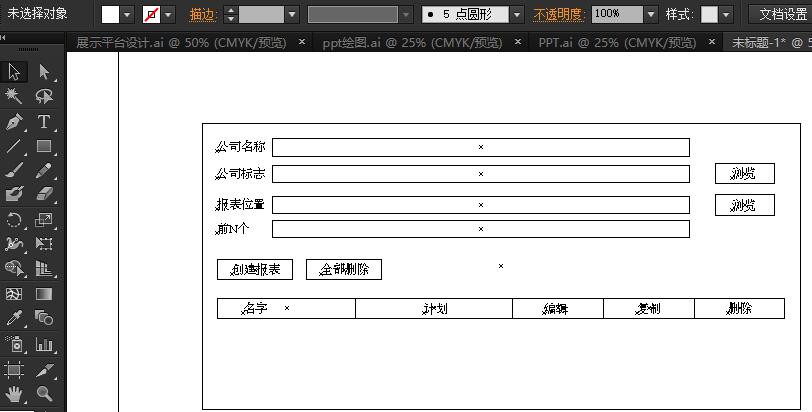Open the fill color dropdown arrow

click(127, 14)
